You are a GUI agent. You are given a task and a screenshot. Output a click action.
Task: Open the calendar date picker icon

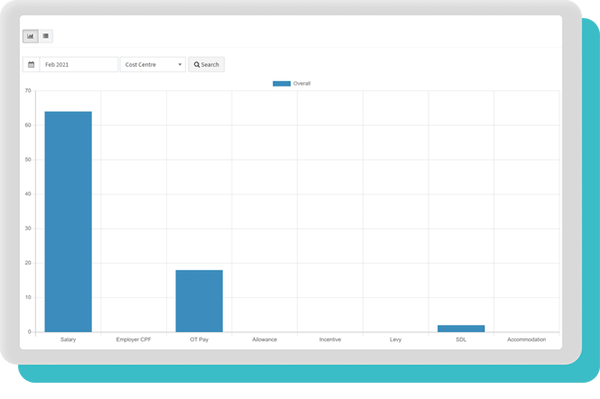31,65
